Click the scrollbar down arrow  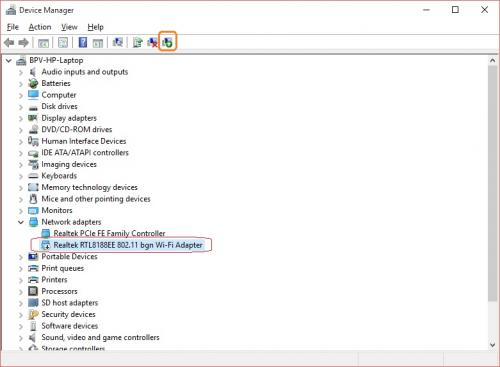tap(492, 345)
